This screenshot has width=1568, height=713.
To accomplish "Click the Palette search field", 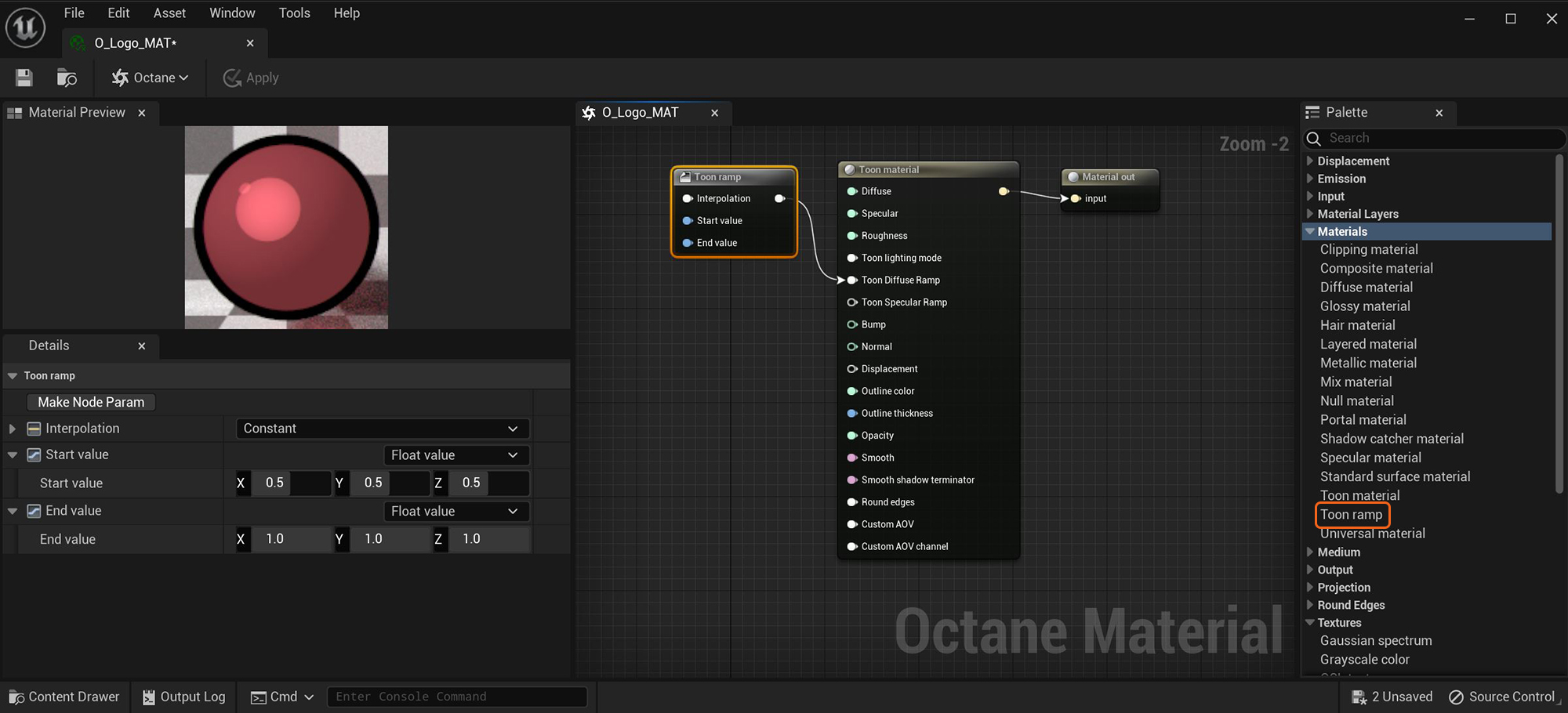I will tap(1433, 138).
